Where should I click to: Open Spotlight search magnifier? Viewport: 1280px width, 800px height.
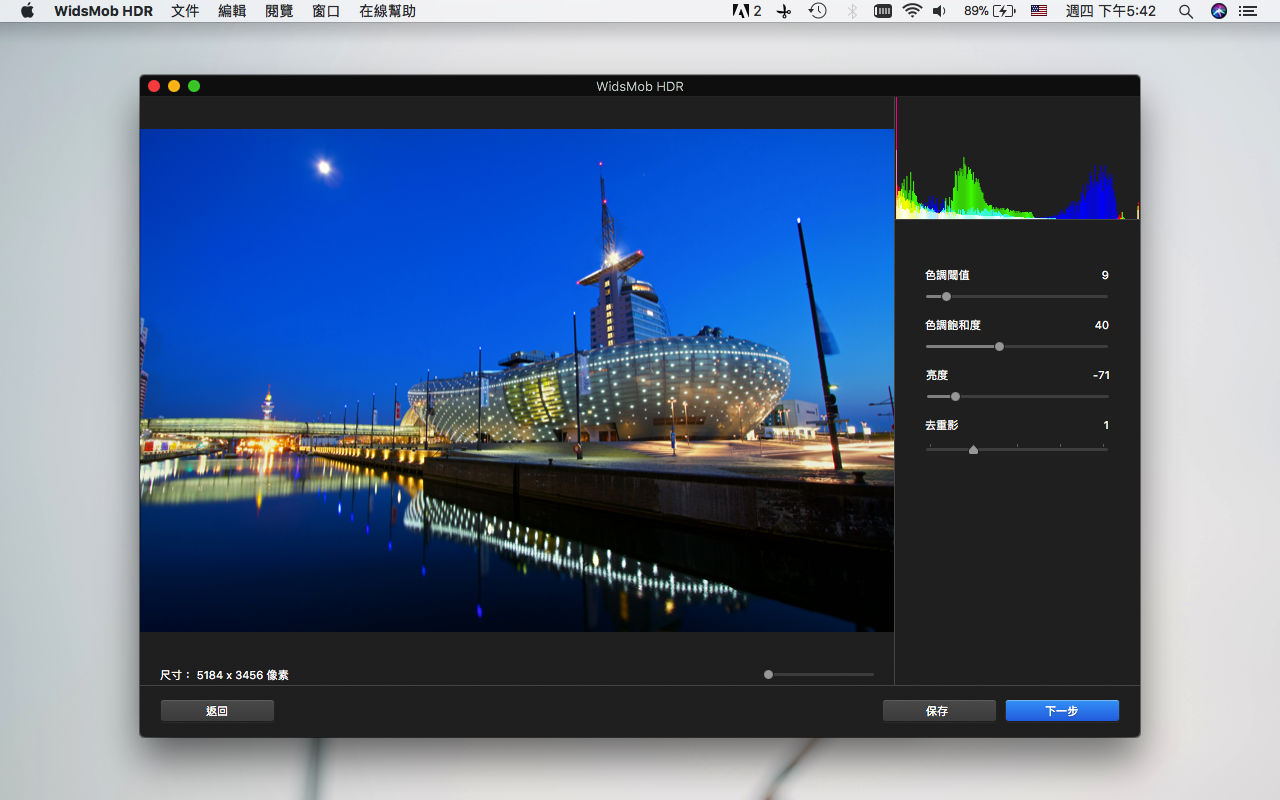click(1186, 11)
